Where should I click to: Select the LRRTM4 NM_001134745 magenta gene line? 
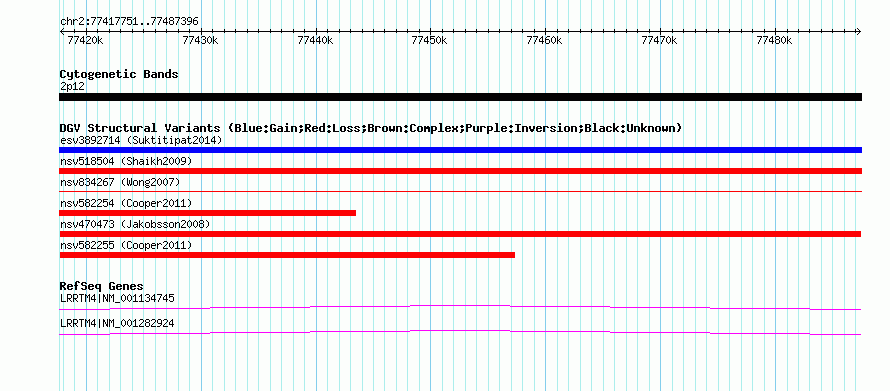460,308
